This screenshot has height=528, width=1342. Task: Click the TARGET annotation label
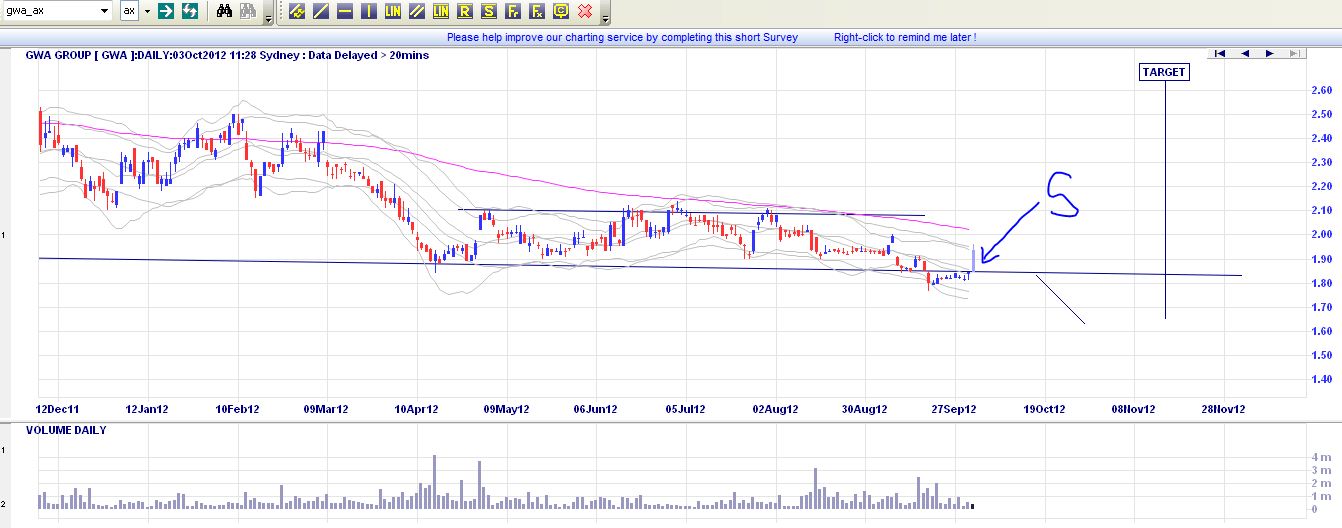[x=1164, y=72]
